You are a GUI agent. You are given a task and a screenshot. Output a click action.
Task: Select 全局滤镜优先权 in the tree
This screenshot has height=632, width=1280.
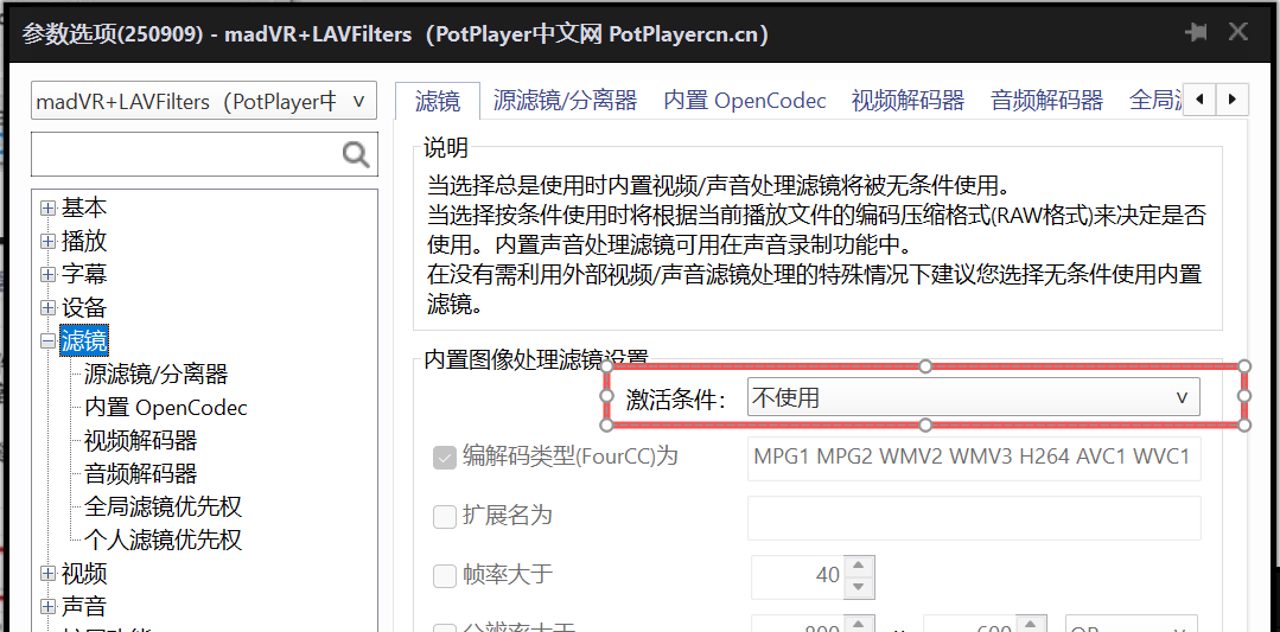coord(163,506)
